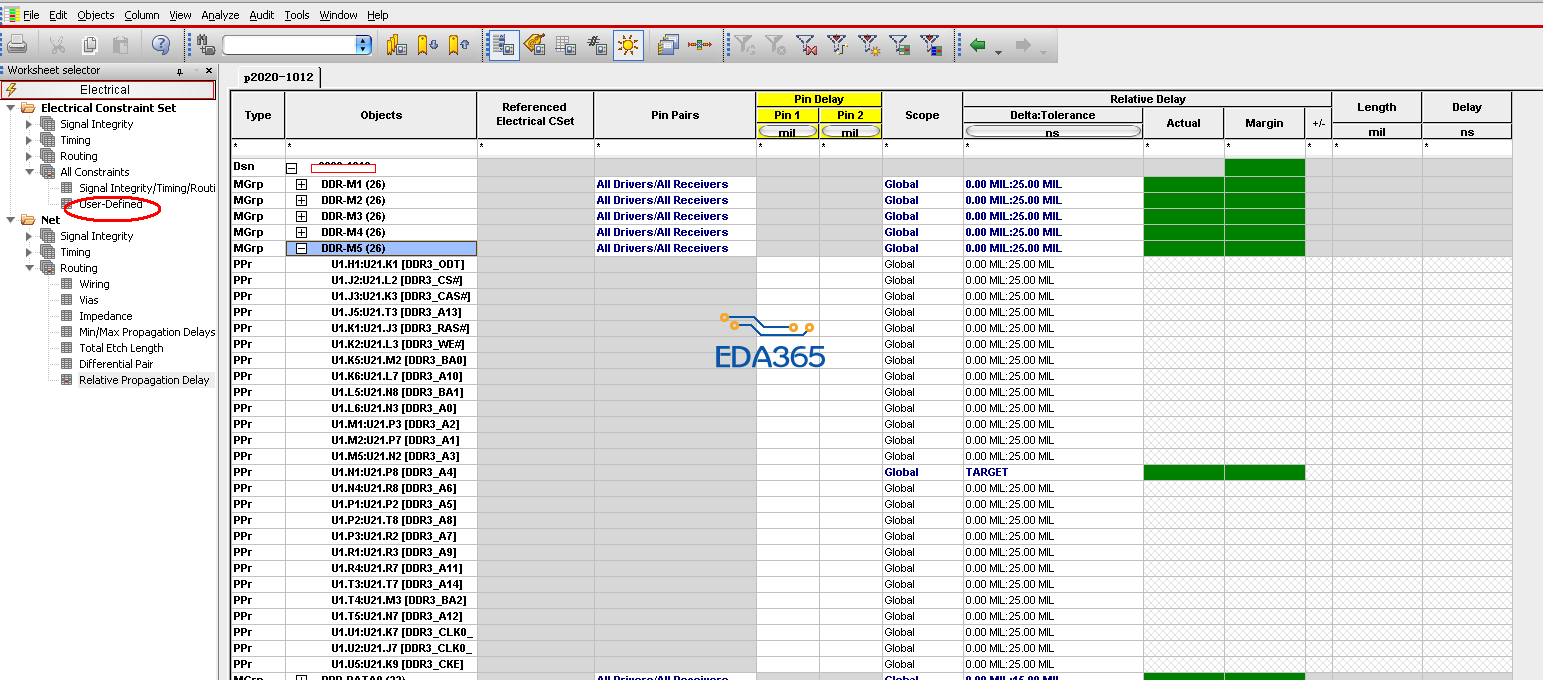This screenshot has width=1543, height=680.
Task: Pin the Worksheet selector panel
Action: (x=180, y=71)
